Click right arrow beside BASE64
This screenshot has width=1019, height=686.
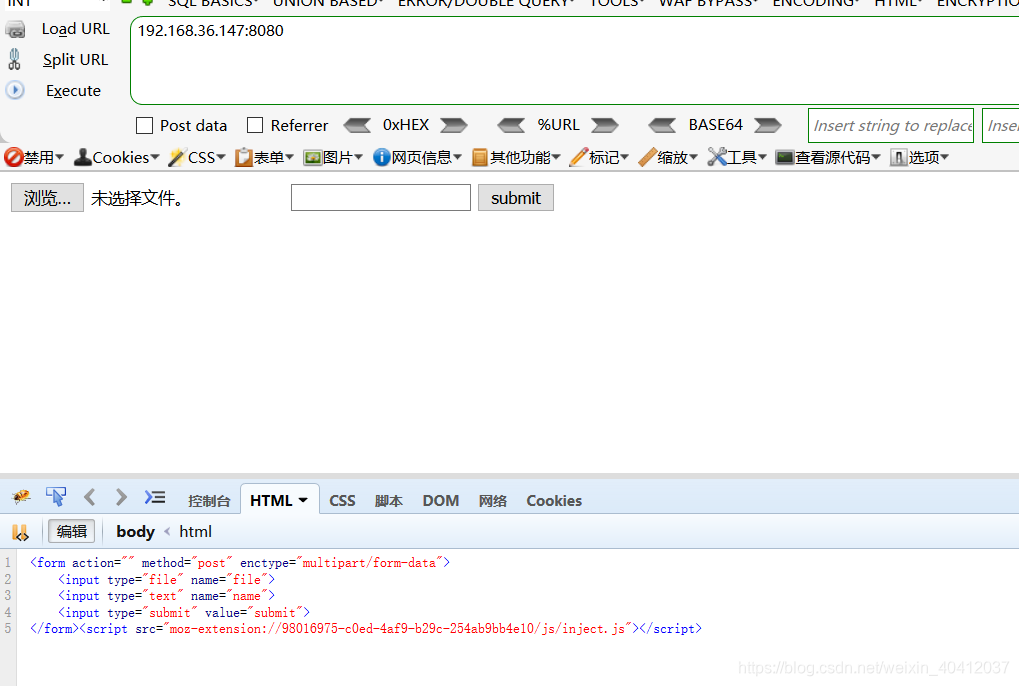(x=767, y=125)
